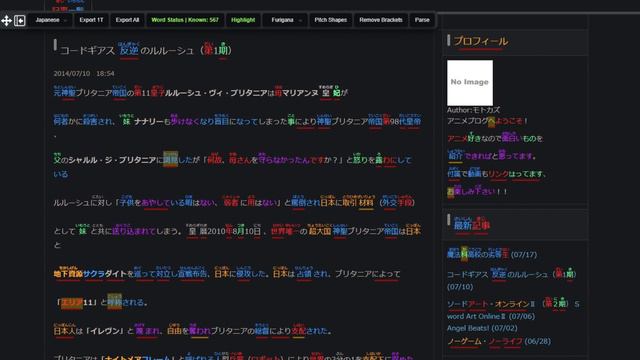Open the ノーゲーム・ノーライフ (06/28) link
The width and height of the screenshot is (640, 360).
click(x=499, y=341)
